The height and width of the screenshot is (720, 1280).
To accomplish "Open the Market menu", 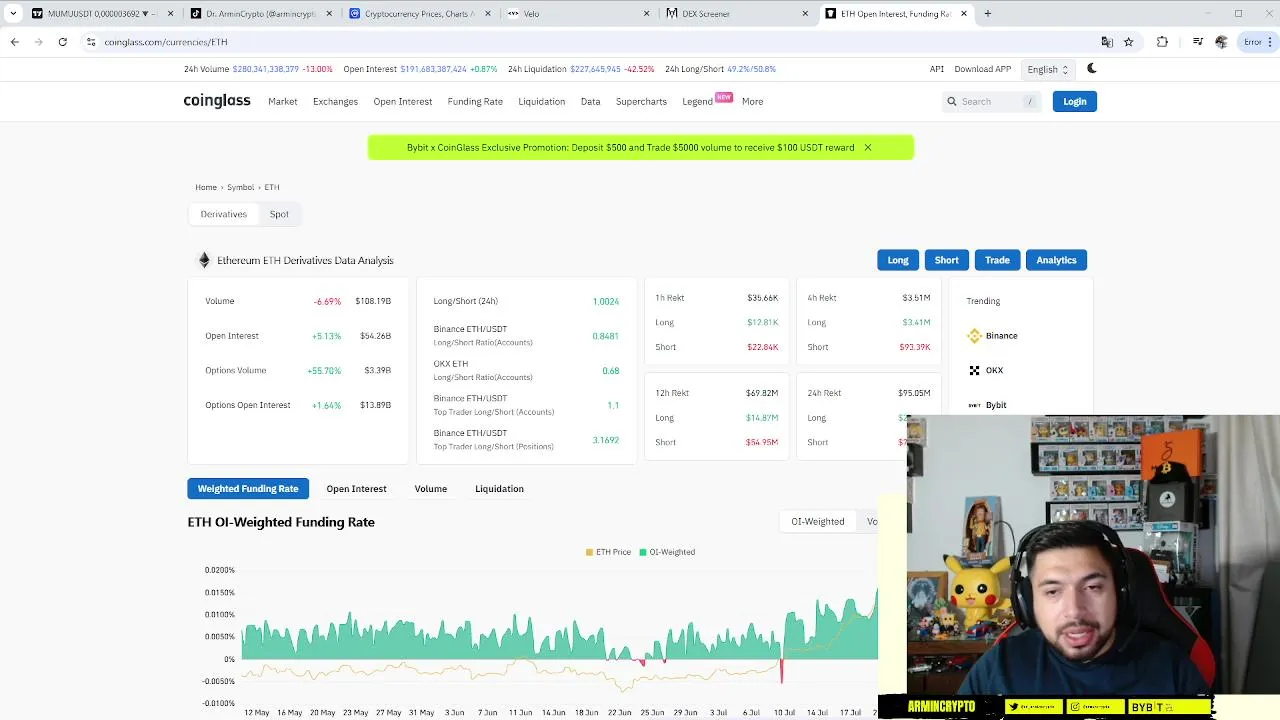I will point(282,101).
